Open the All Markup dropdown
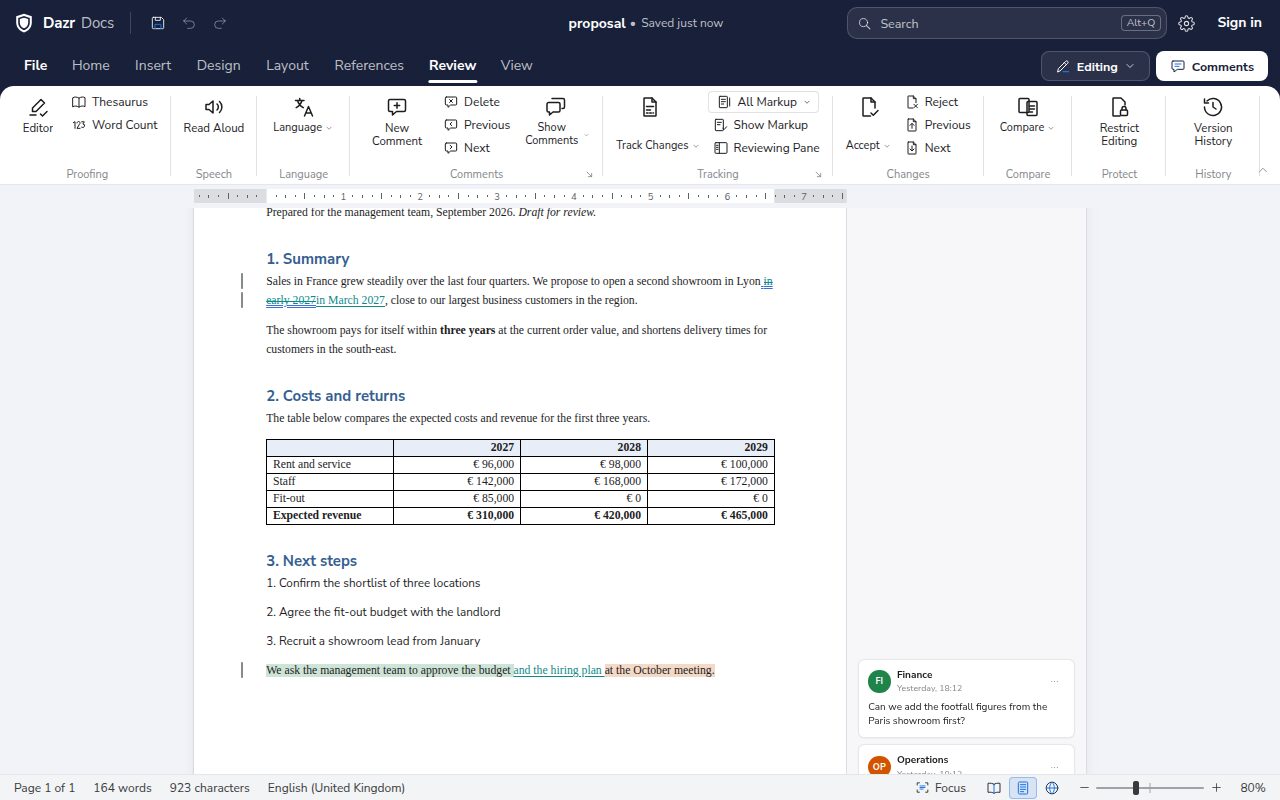This screenshot has width=1280, height=800. point(764,102)
